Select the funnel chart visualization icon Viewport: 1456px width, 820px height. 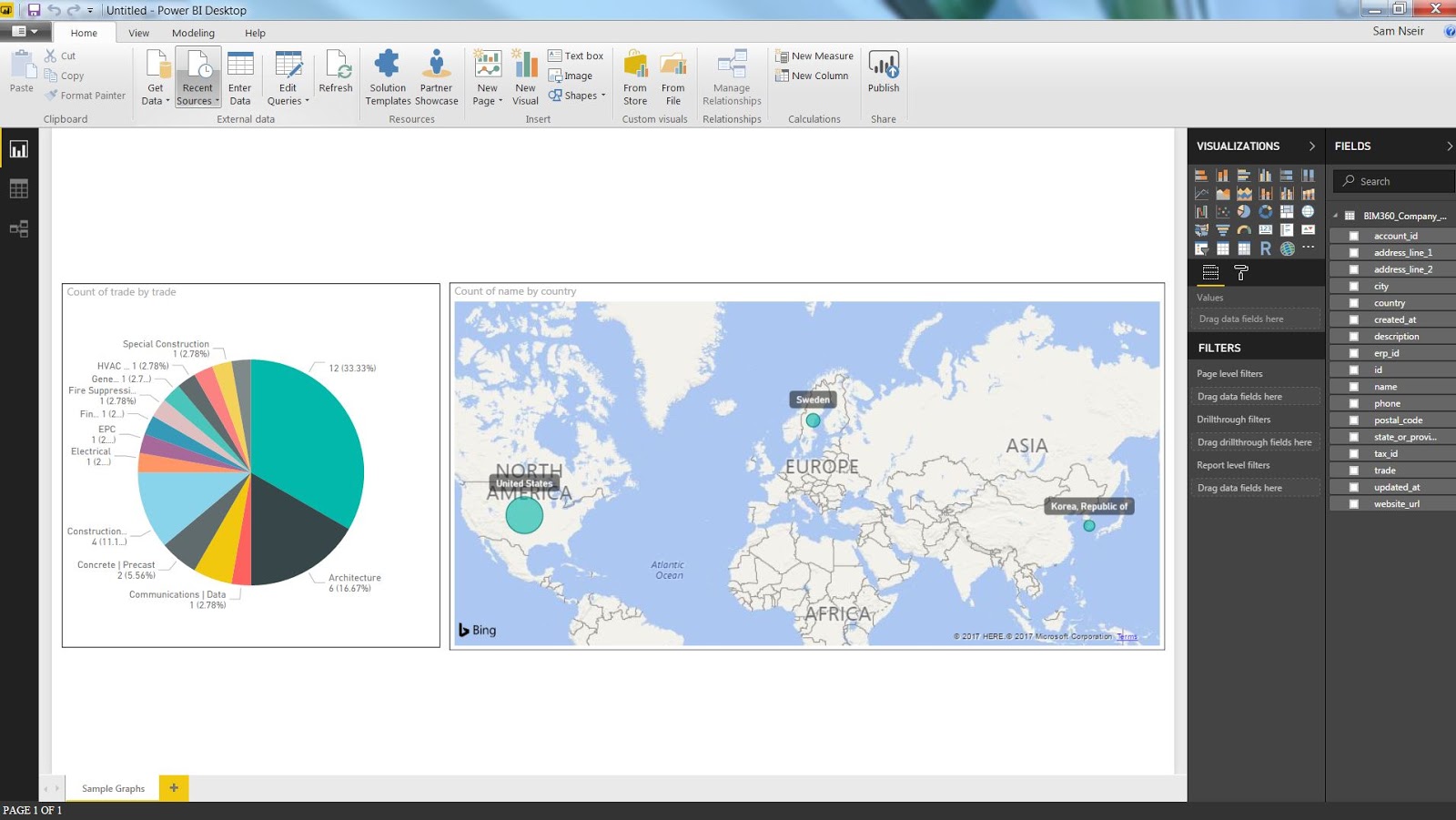tap(1223, 229)
